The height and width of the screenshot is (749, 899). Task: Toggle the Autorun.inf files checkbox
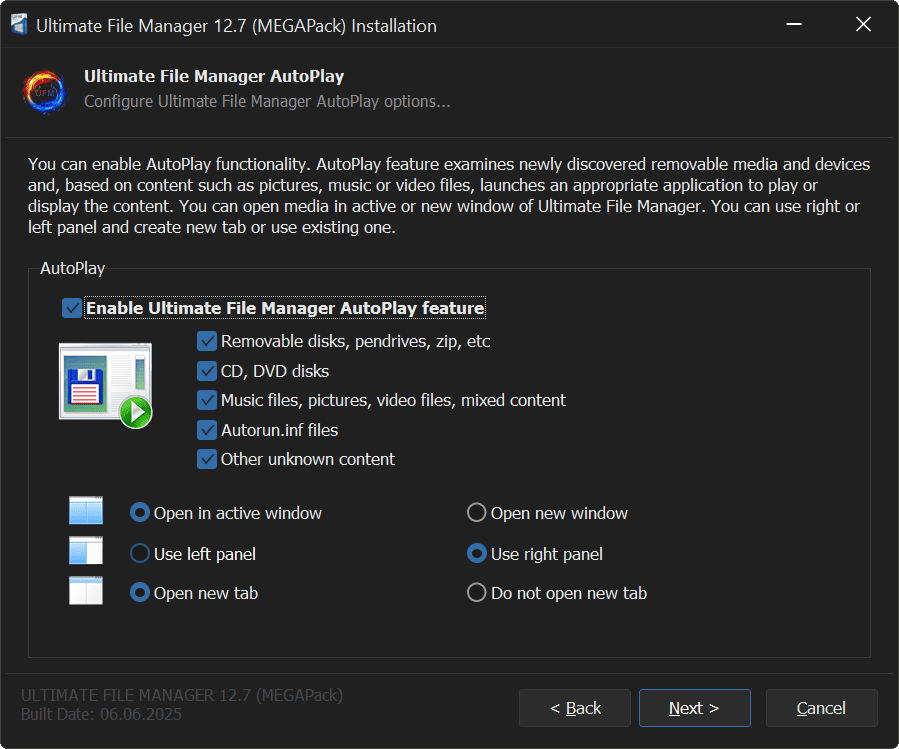(x=207, y=430)
